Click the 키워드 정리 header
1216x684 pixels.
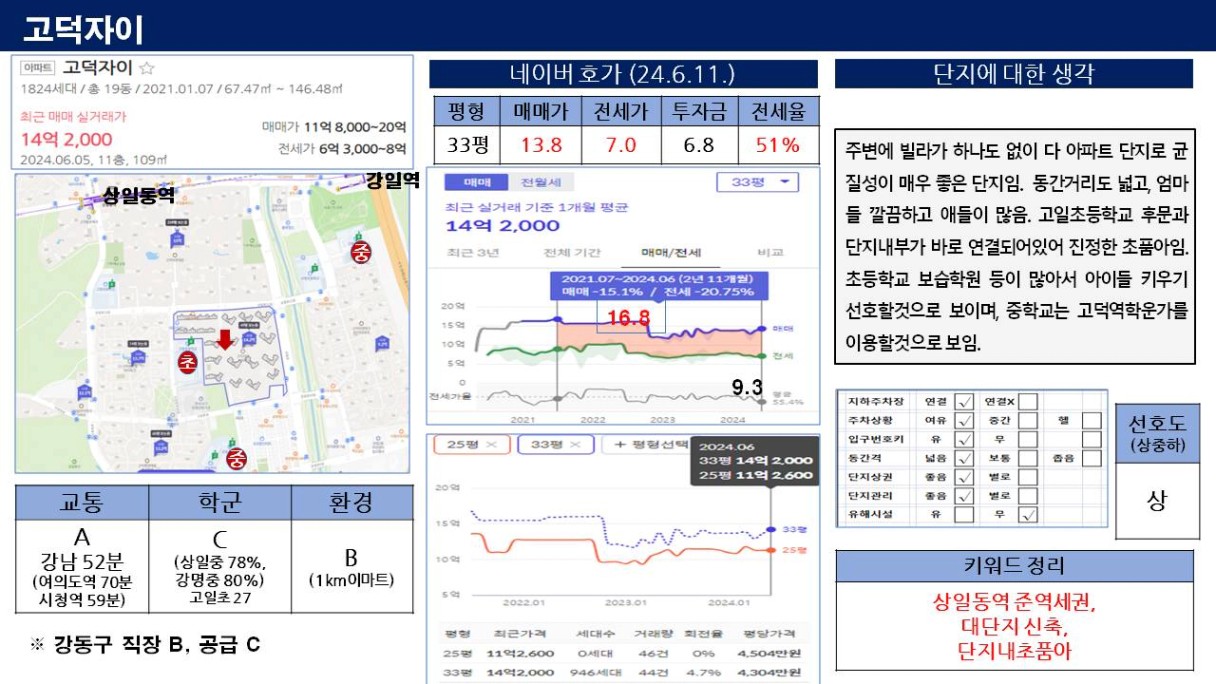tap(1014, 567)
